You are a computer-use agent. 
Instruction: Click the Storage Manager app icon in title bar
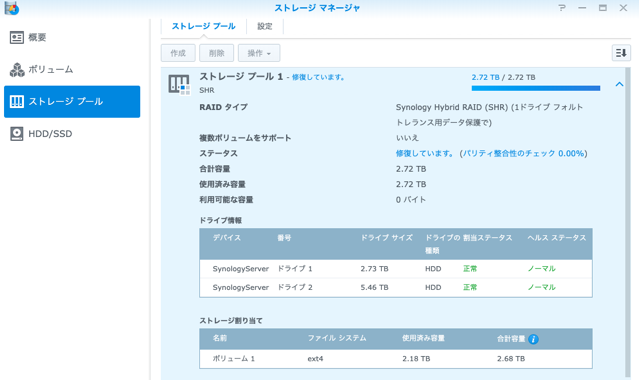11,8
